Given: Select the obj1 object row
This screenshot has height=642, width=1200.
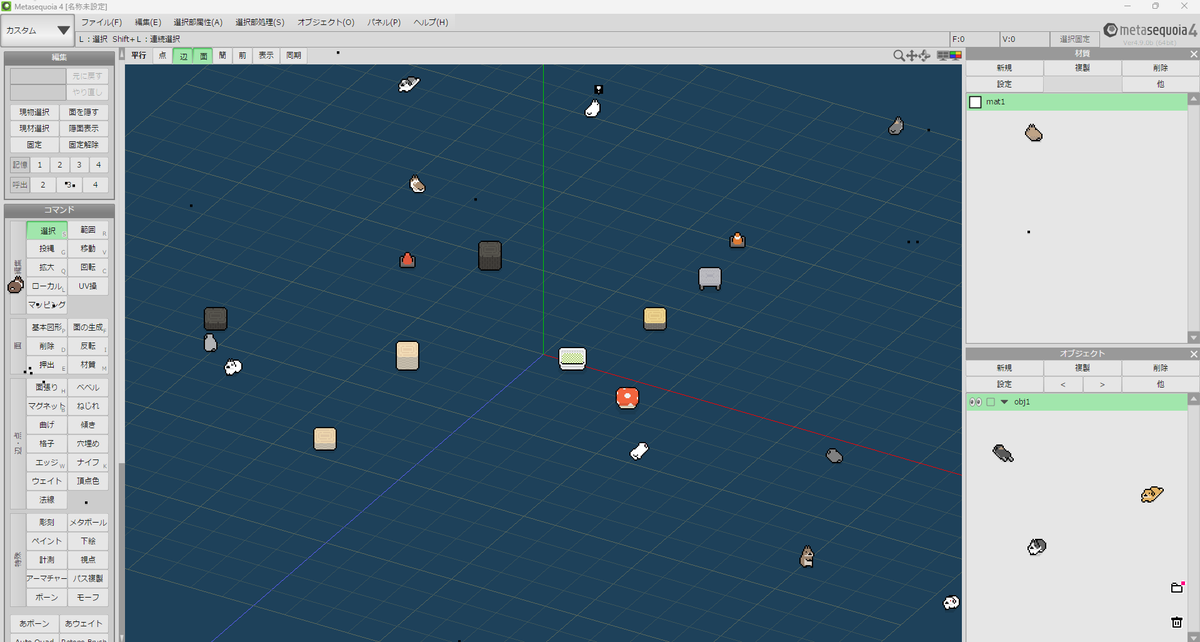Looking at the screenshot, I should 1076,402.
